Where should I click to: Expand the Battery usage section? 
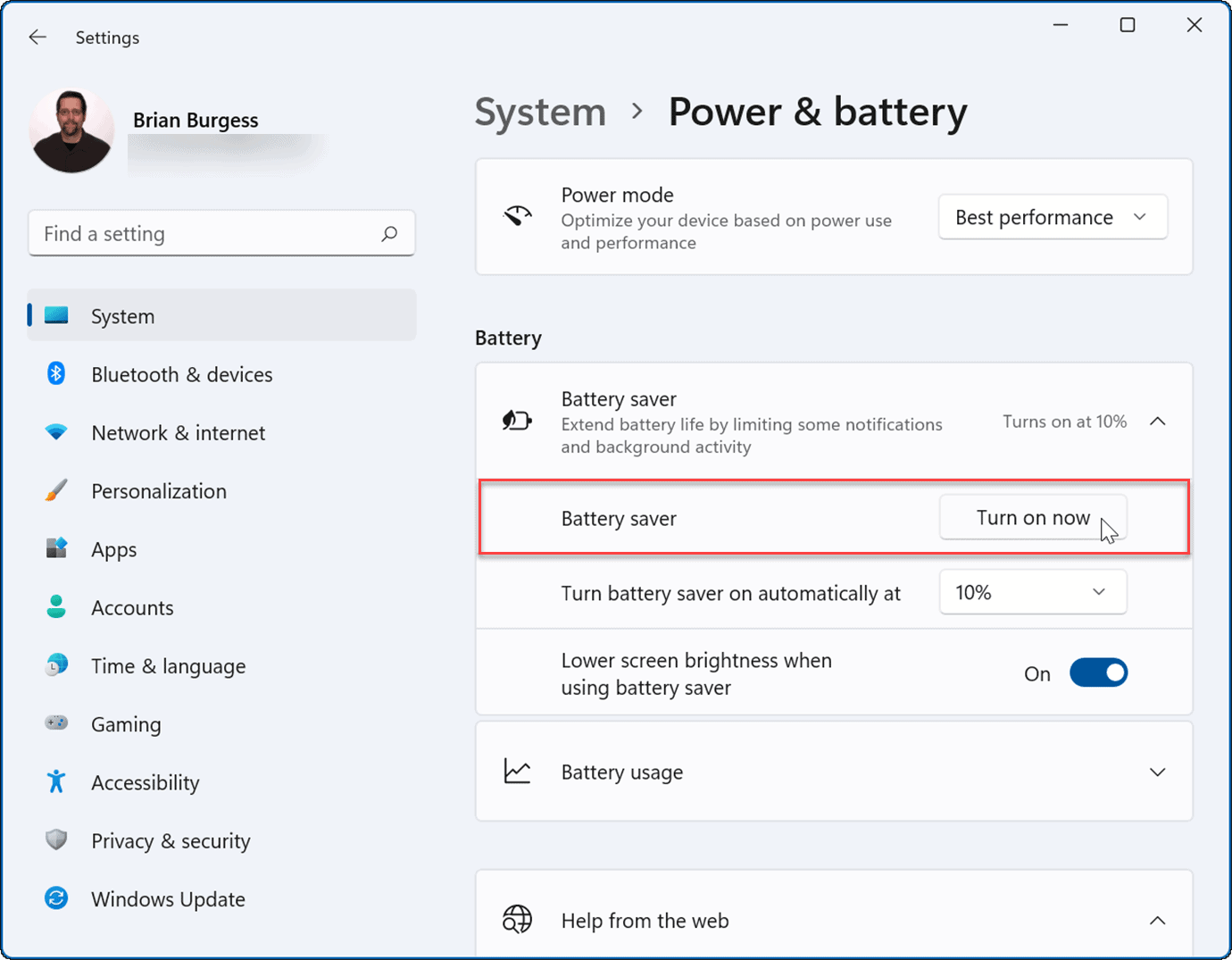click(x=1158, y=772)
